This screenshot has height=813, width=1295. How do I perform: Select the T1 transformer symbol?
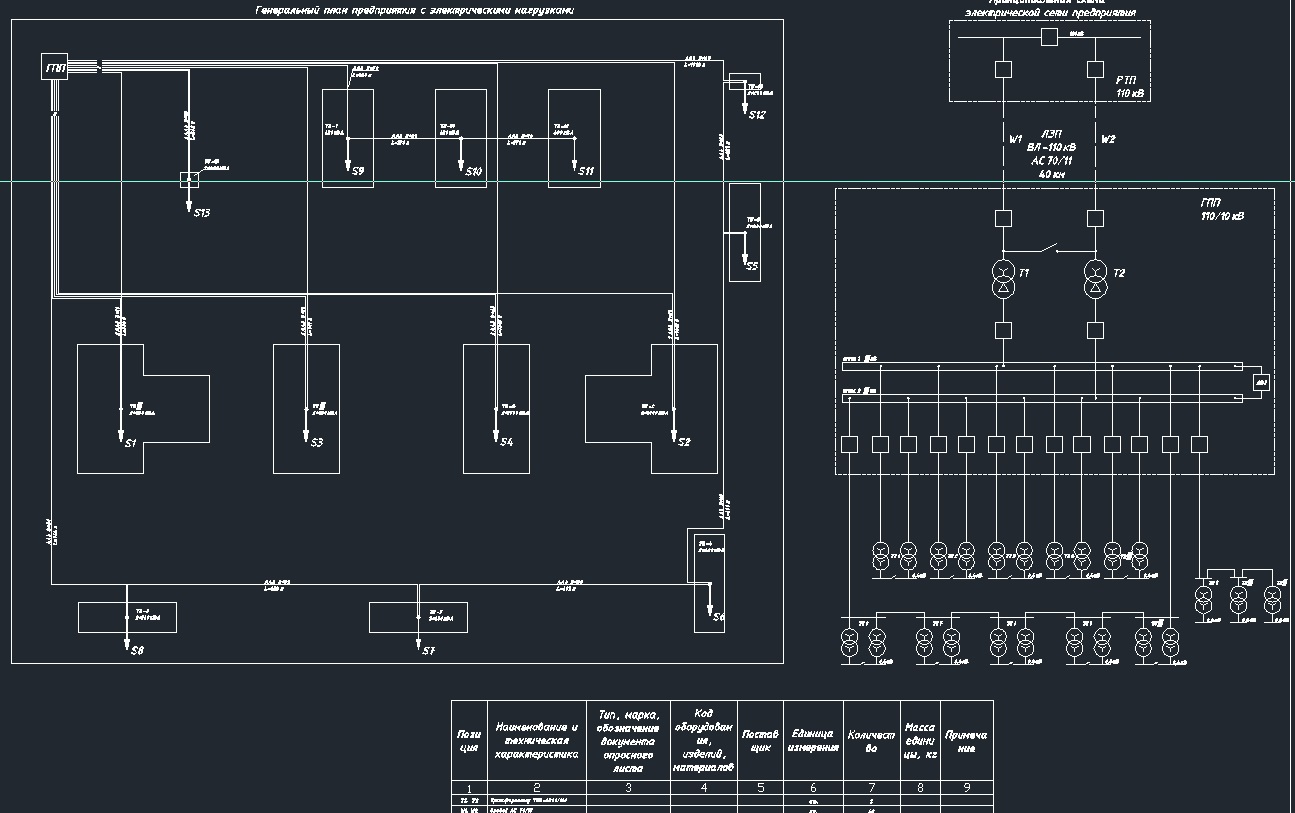click(x=1003, y=279)
